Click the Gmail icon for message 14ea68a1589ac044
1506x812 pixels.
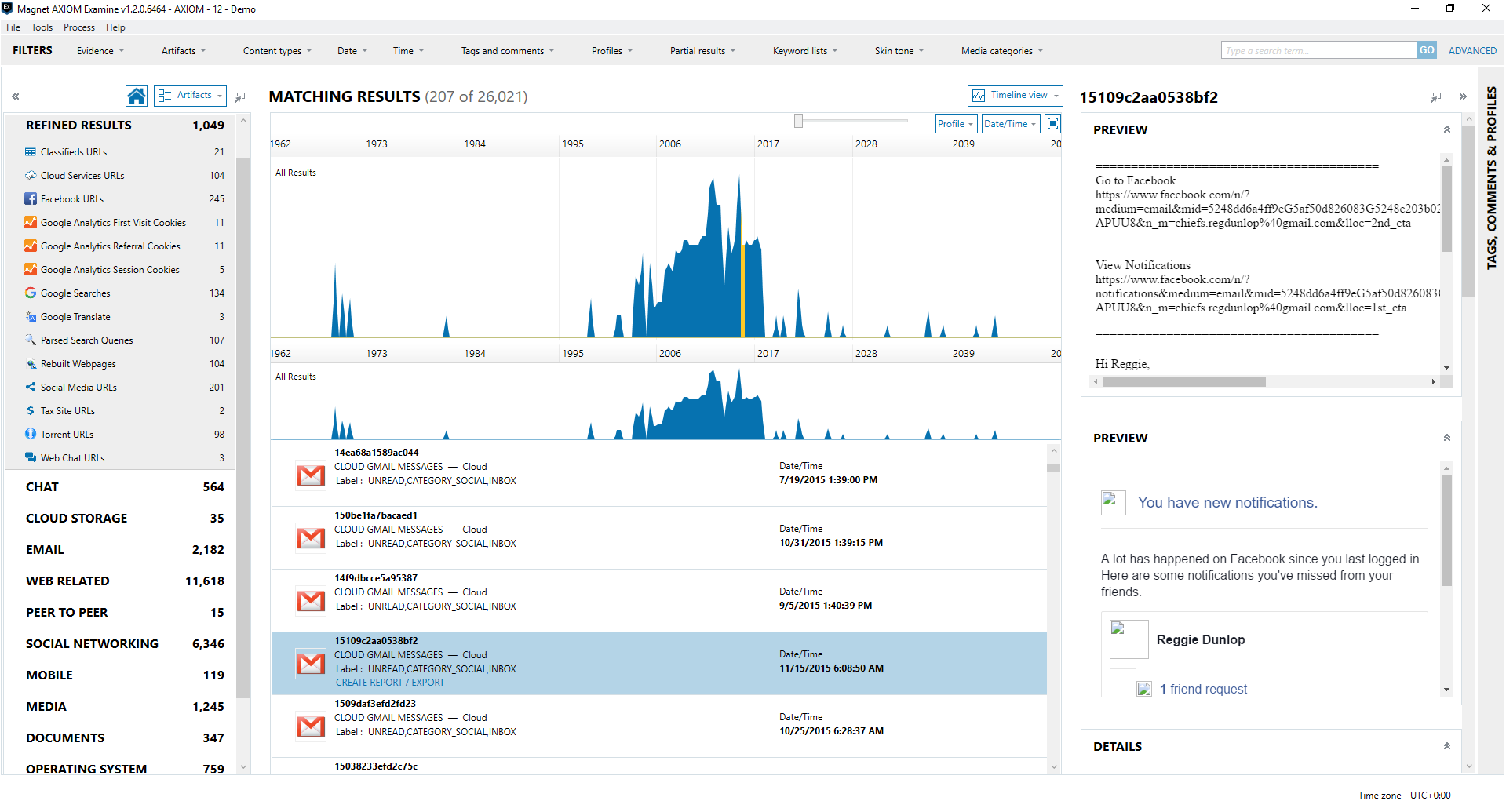tap(312, 475)
